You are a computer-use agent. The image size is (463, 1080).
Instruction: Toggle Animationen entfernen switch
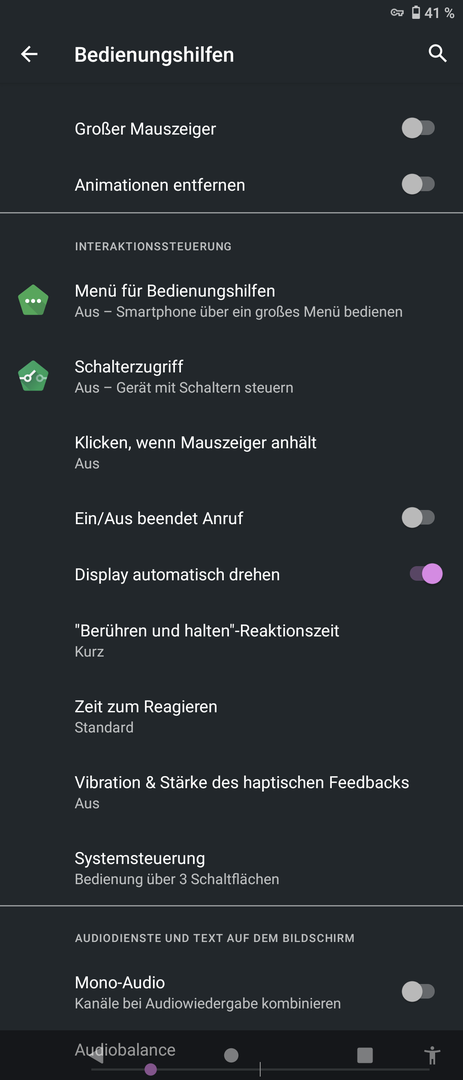tap(418, 185)
